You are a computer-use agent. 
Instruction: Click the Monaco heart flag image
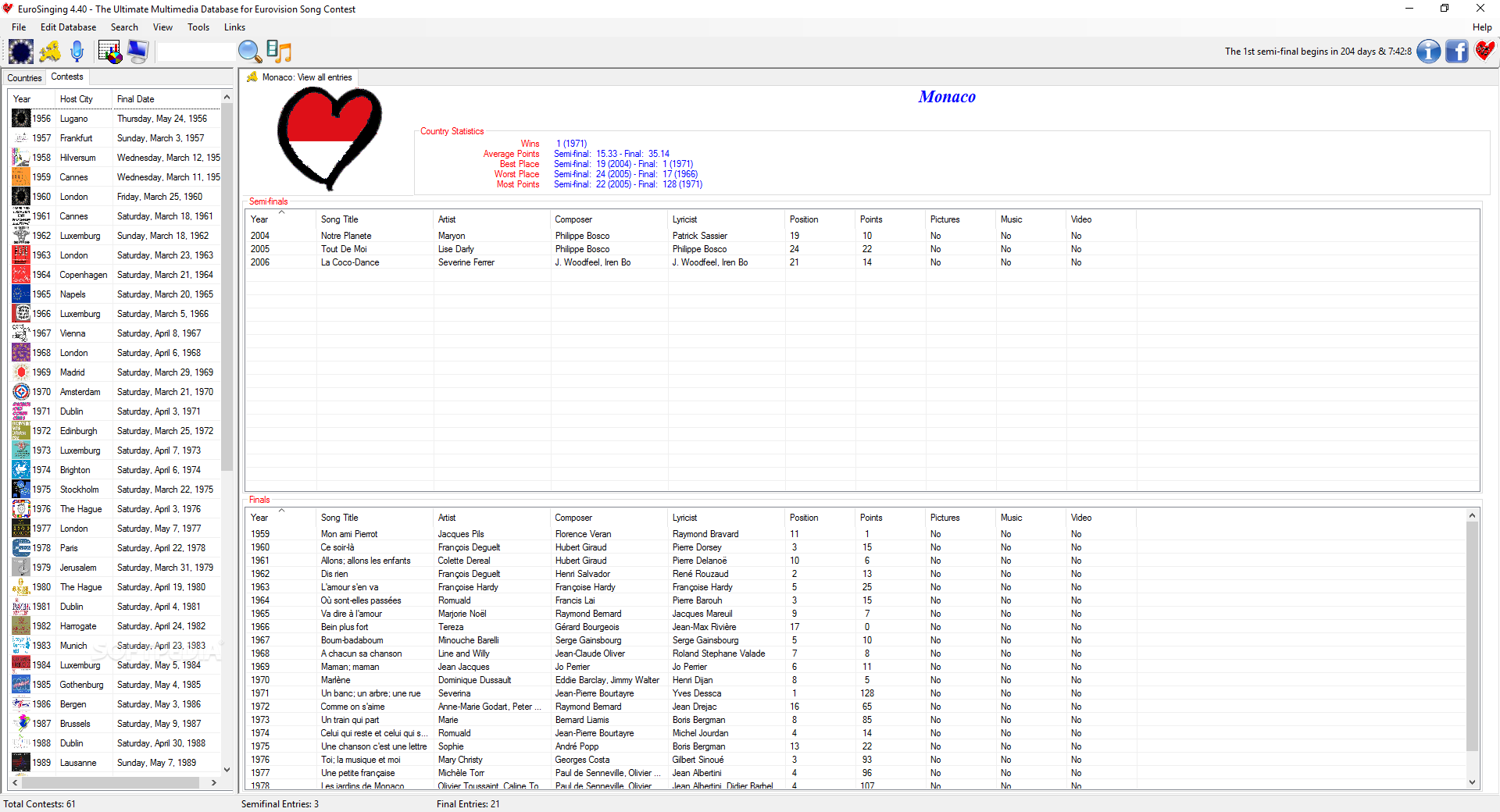tap(329, 138)
